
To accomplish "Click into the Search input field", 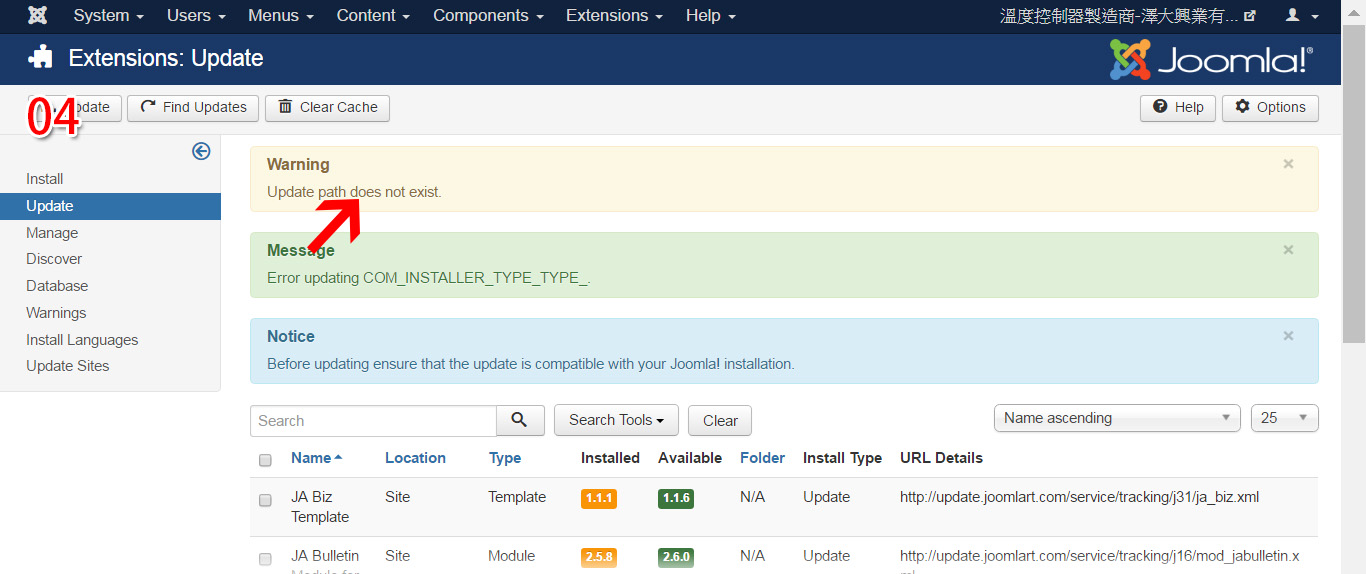I will click(x=373, y=421).
